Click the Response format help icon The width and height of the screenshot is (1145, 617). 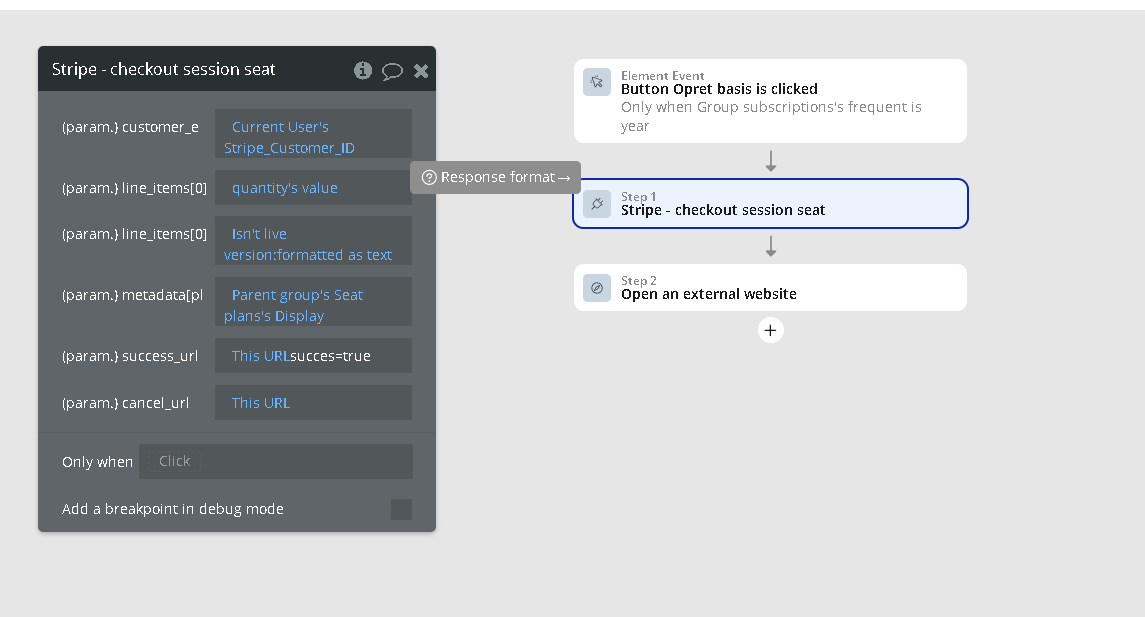coord(429,177)
